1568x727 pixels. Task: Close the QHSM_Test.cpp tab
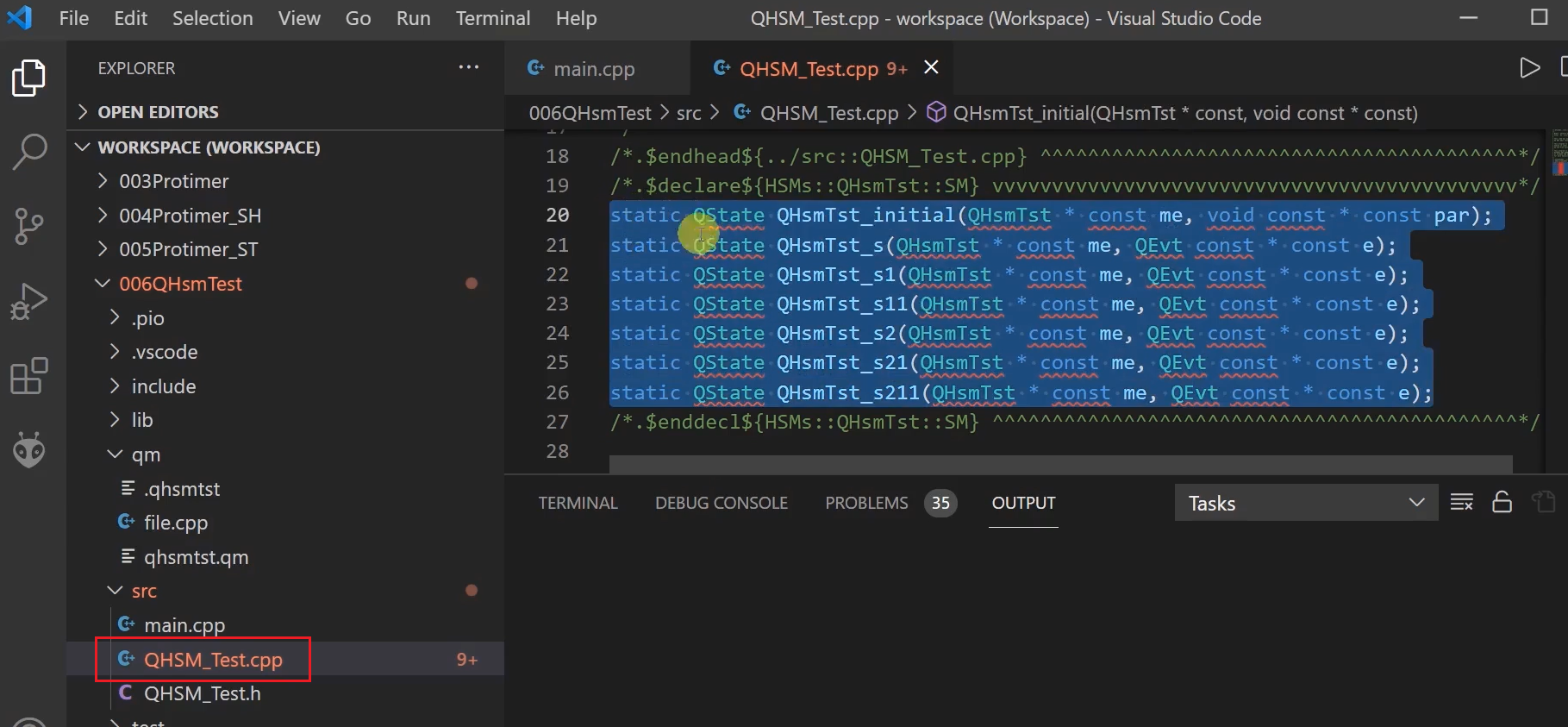pyautogui.click(x=931, y=67)
